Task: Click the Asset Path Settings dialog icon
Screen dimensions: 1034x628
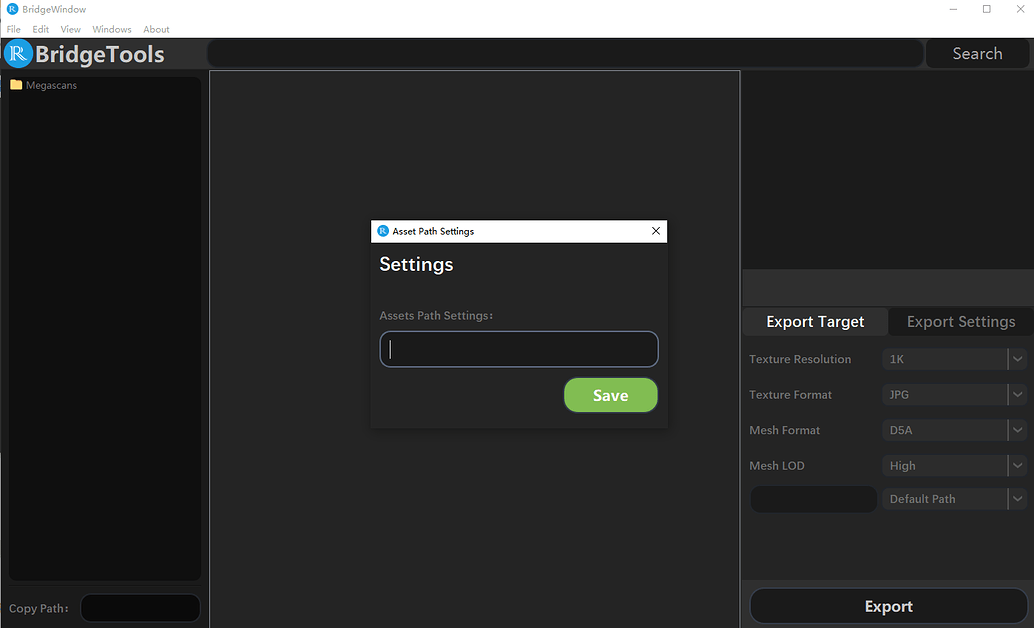Action: click(383, 231)
